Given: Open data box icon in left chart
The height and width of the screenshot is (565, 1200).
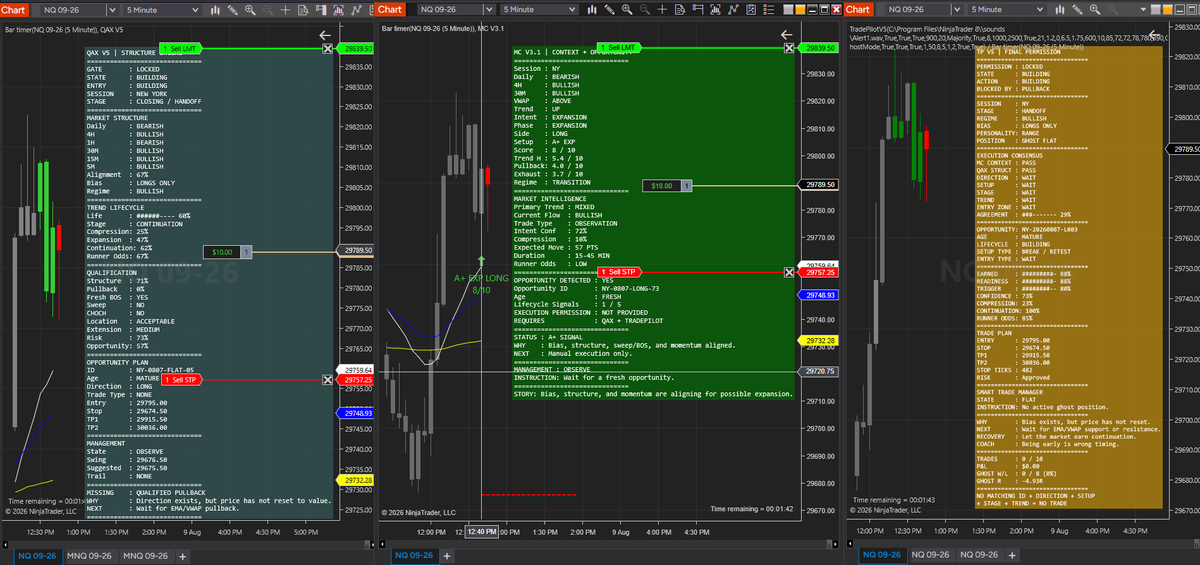Looking at the screenshot, I should pyautogui.click(x=303, y=9).
